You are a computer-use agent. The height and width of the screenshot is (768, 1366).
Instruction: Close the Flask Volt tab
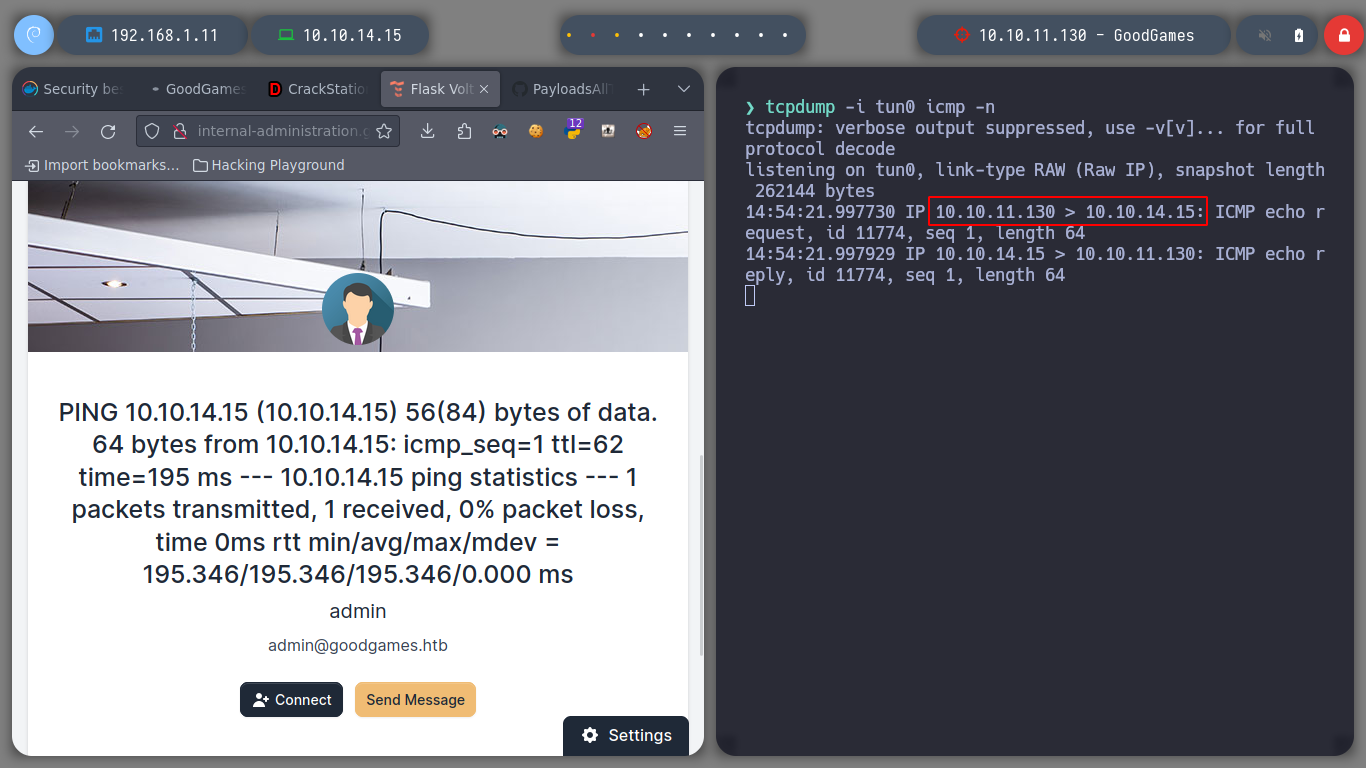pyautogui.click(x=484, y=89)
